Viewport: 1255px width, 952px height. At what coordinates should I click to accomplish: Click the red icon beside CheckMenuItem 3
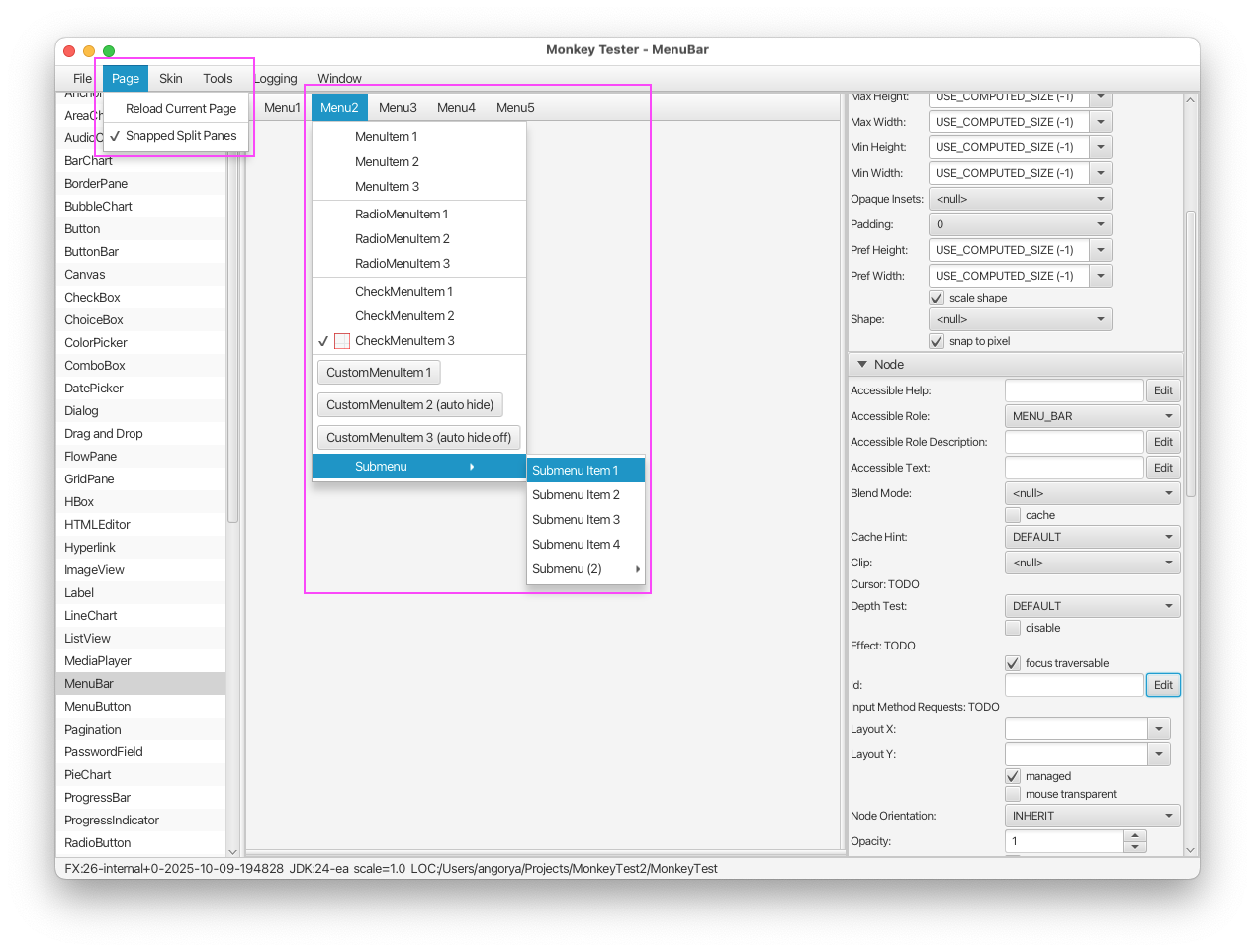coord(342,341)
